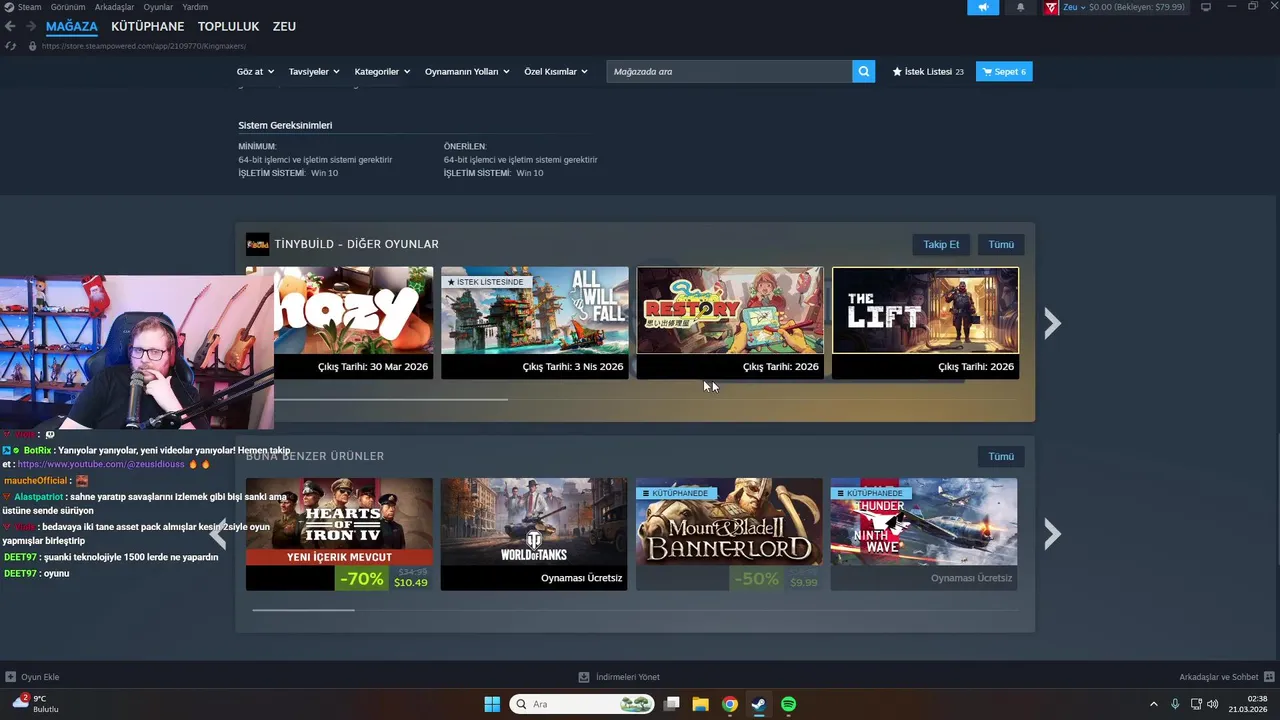1280x720 pixels.
Task: Open İndirmeleri Yönet downloads manager
Action: pos(619,677)
